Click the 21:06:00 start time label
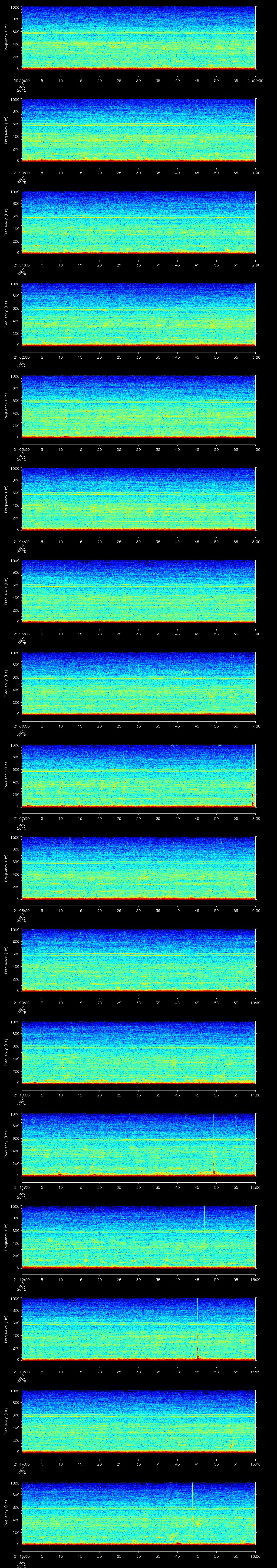Image resolution: width=277 pixels, height=1568 pixels. (x=22, y=726)
